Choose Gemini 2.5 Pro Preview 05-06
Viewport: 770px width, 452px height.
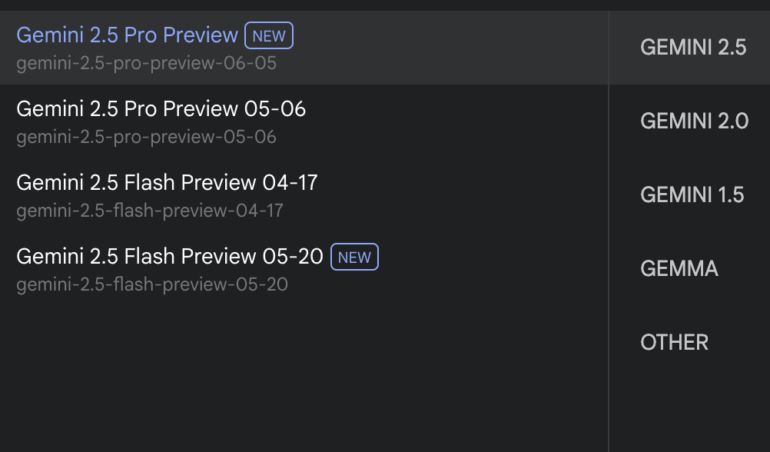pyautogui.click(x=161, y=109)
